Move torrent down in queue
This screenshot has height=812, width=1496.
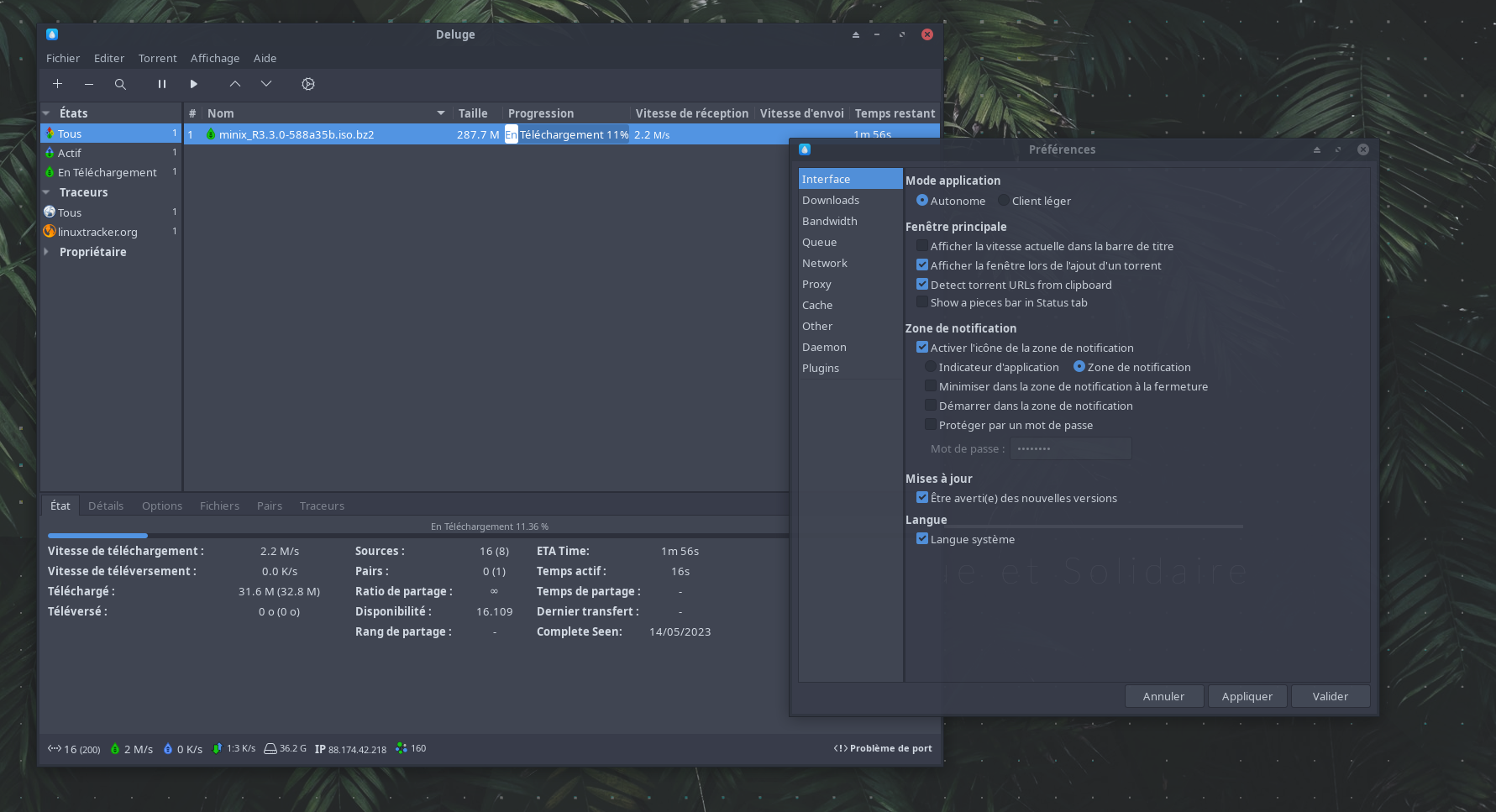click(266, 84)
